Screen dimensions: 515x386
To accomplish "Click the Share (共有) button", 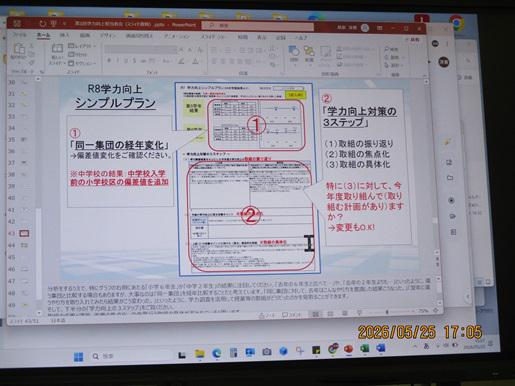I will pos(414,40).
